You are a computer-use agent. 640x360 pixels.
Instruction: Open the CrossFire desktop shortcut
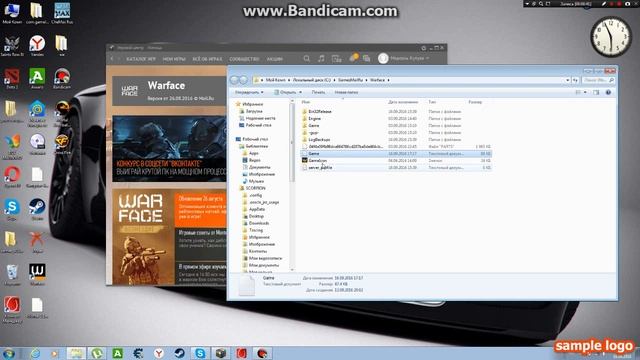(62, 144)
